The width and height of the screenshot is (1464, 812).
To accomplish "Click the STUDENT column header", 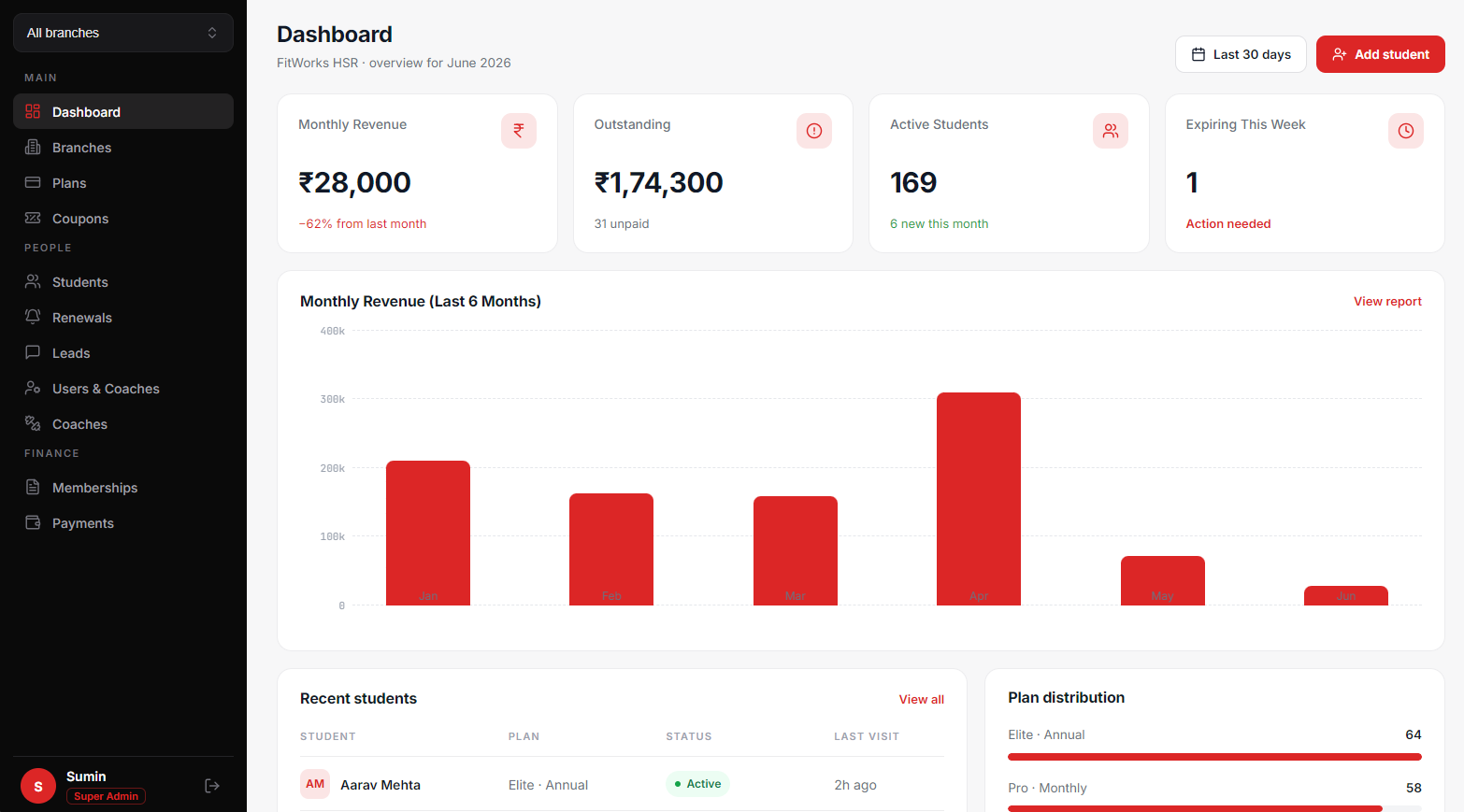I will 328,736.
